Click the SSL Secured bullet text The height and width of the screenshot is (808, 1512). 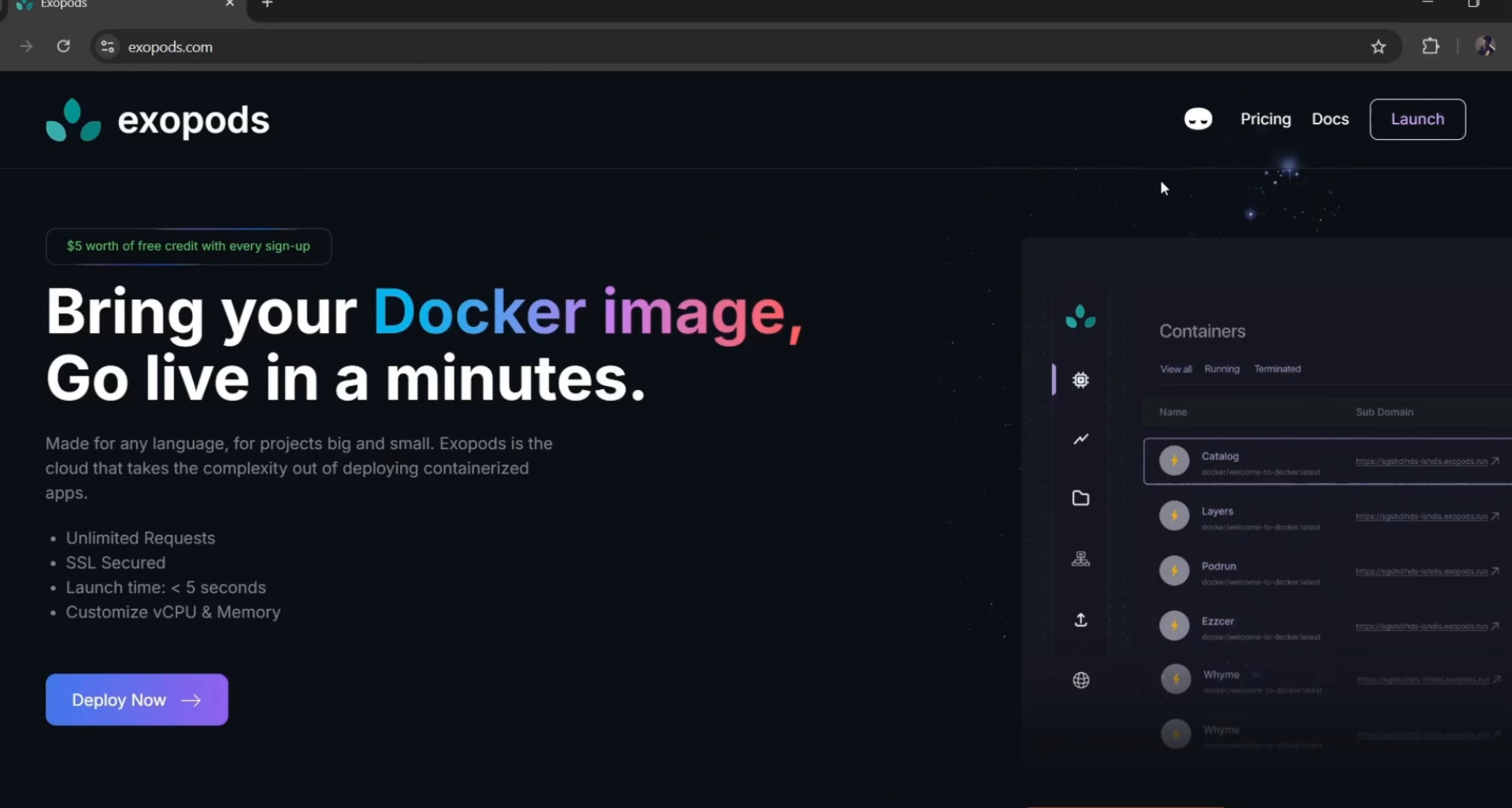(x=116, y=563)
